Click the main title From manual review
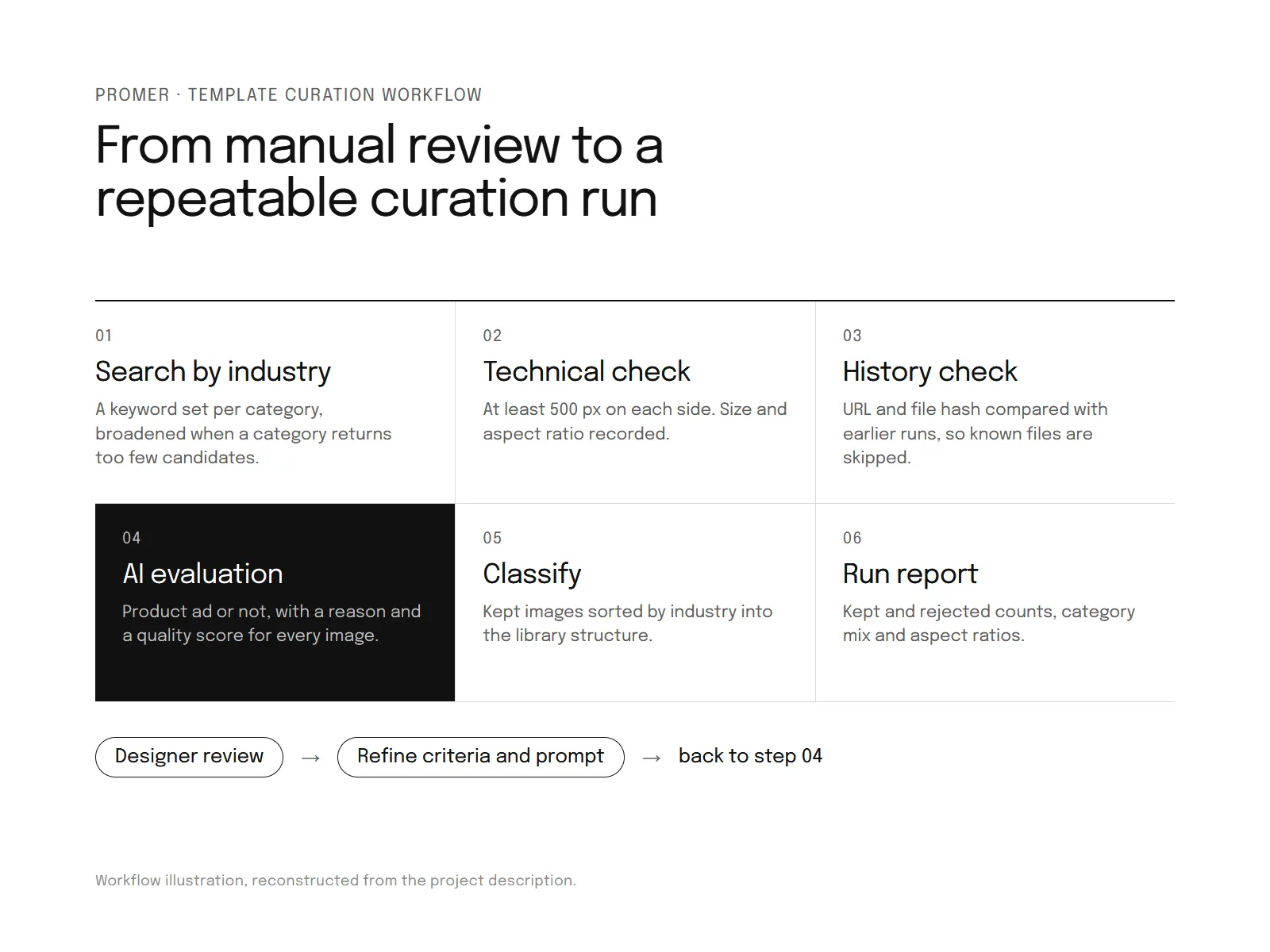Screen dimensions: 1270x952 (x=379, y=171)
